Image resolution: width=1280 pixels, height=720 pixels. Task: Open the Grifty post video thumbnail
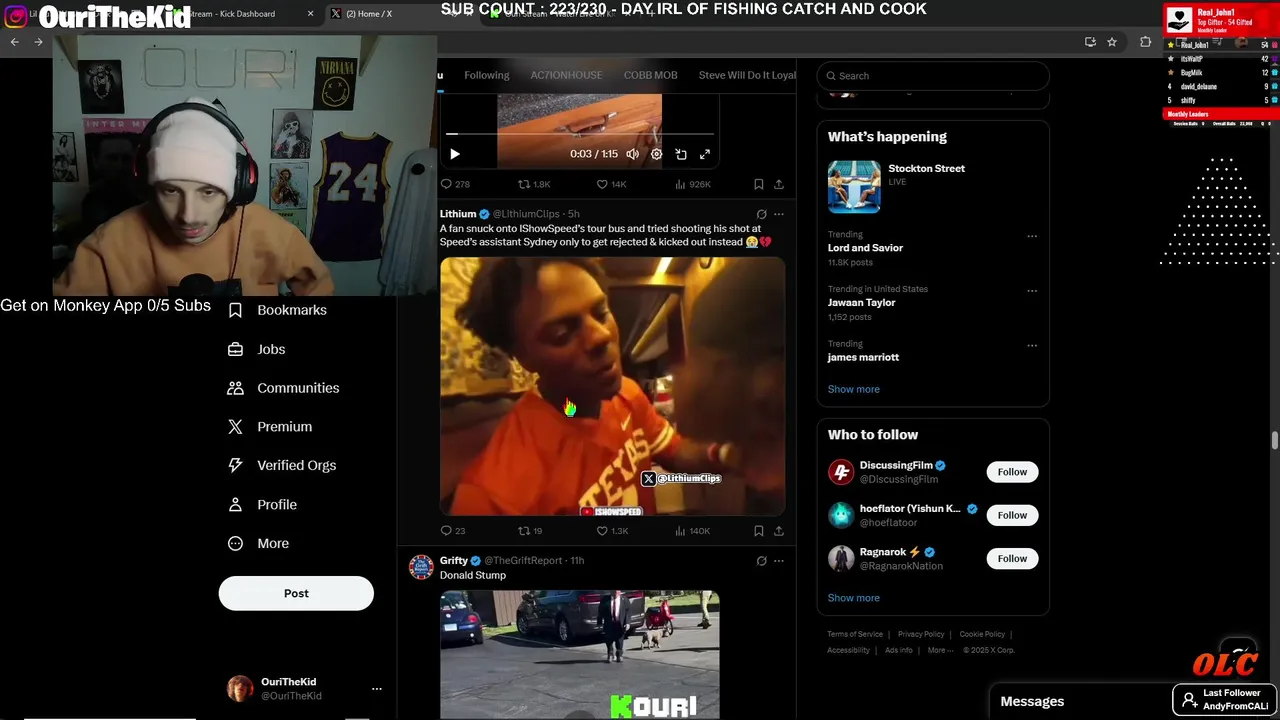580,654
